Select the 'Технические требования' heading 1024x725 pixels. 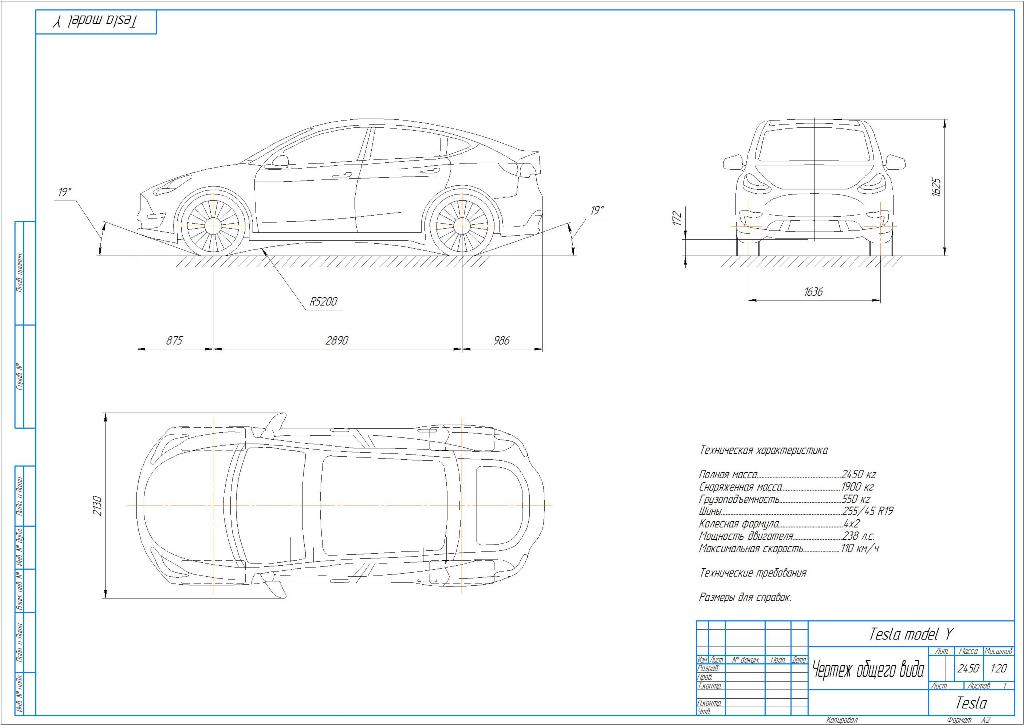[x=753, y=573]
